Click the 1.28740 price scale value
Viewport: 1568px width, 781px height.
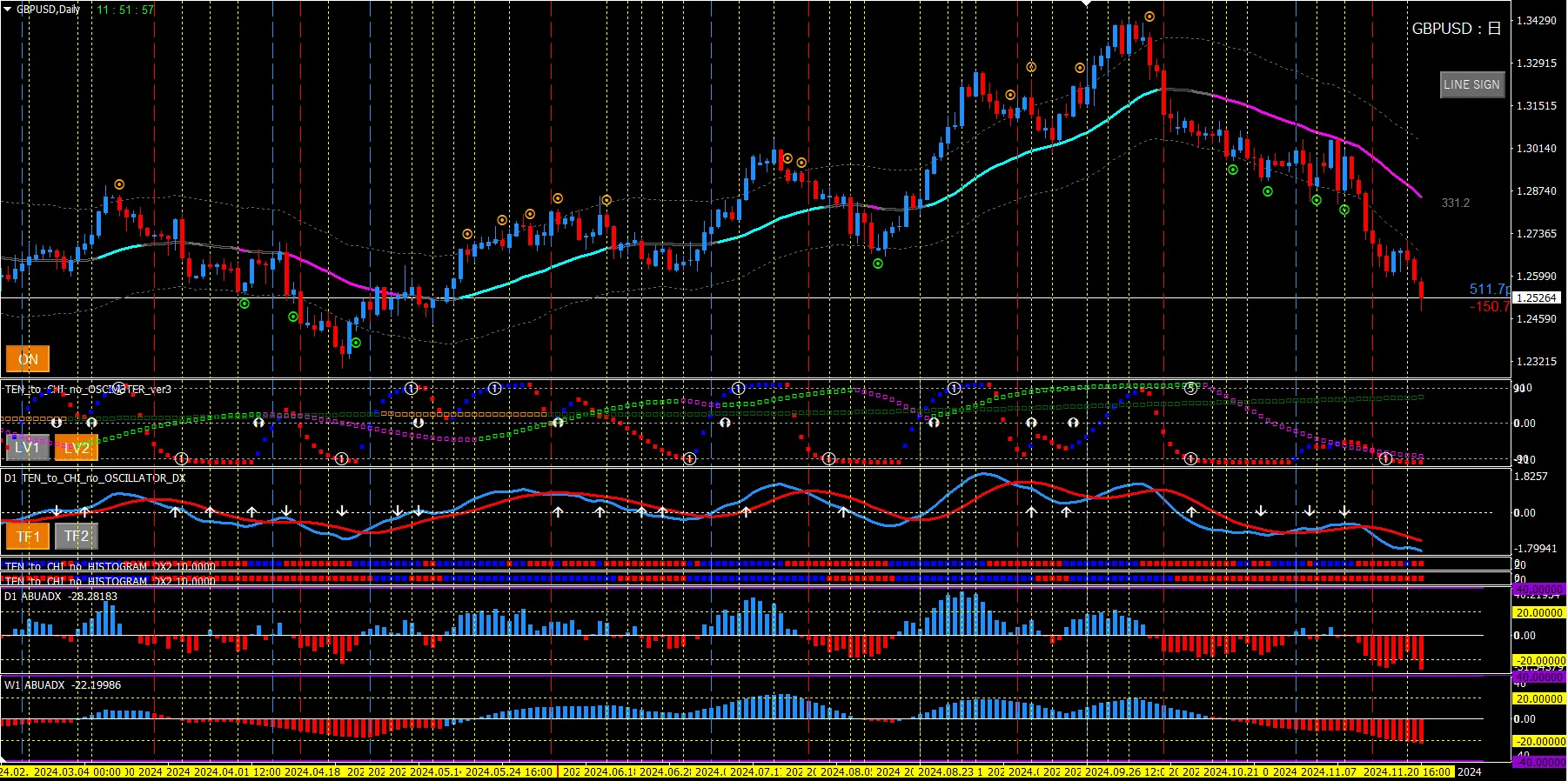point(1537,190)
